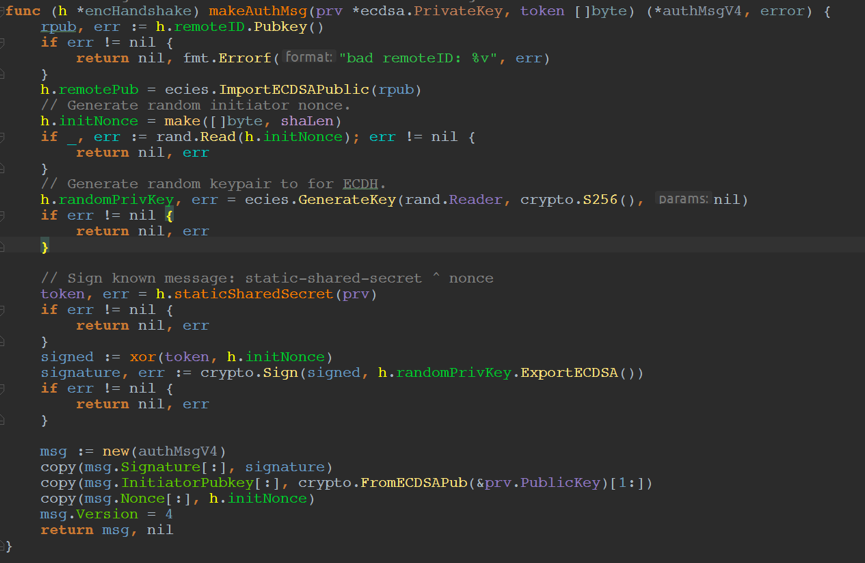This screenshot has height=563, width=865.
Task: Click the underlined ECDH word in comment
Action: point(360,184)
